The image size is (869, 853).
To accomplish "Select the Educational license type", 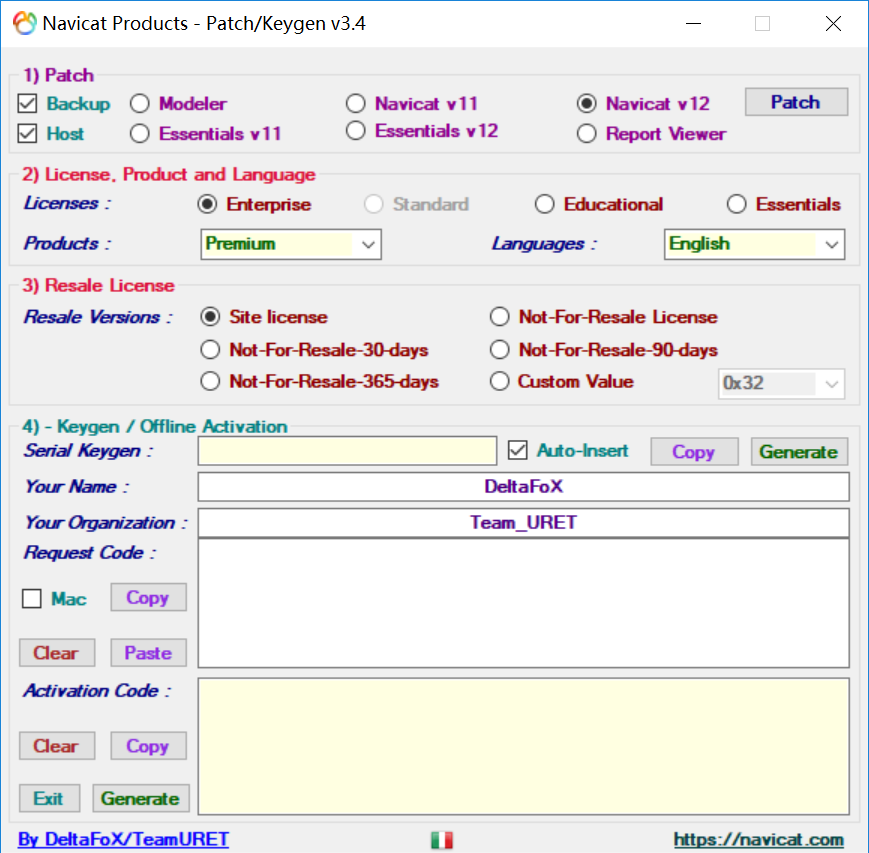I will 544,204.
